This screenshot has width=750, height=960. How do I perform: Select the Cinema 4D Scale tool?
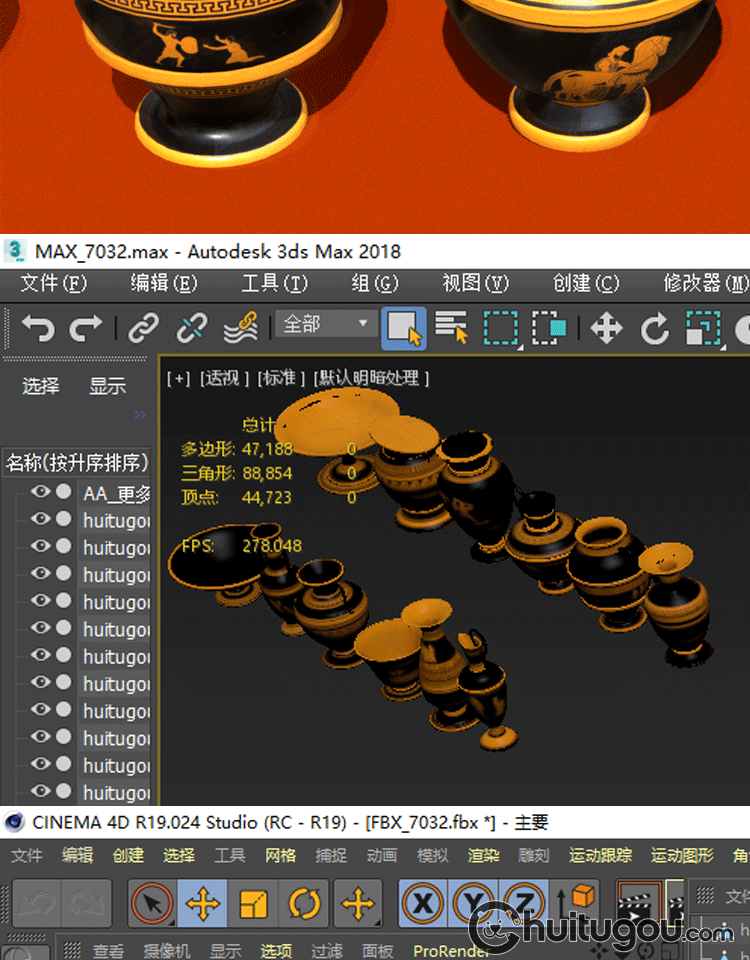[x=254, y=905]
